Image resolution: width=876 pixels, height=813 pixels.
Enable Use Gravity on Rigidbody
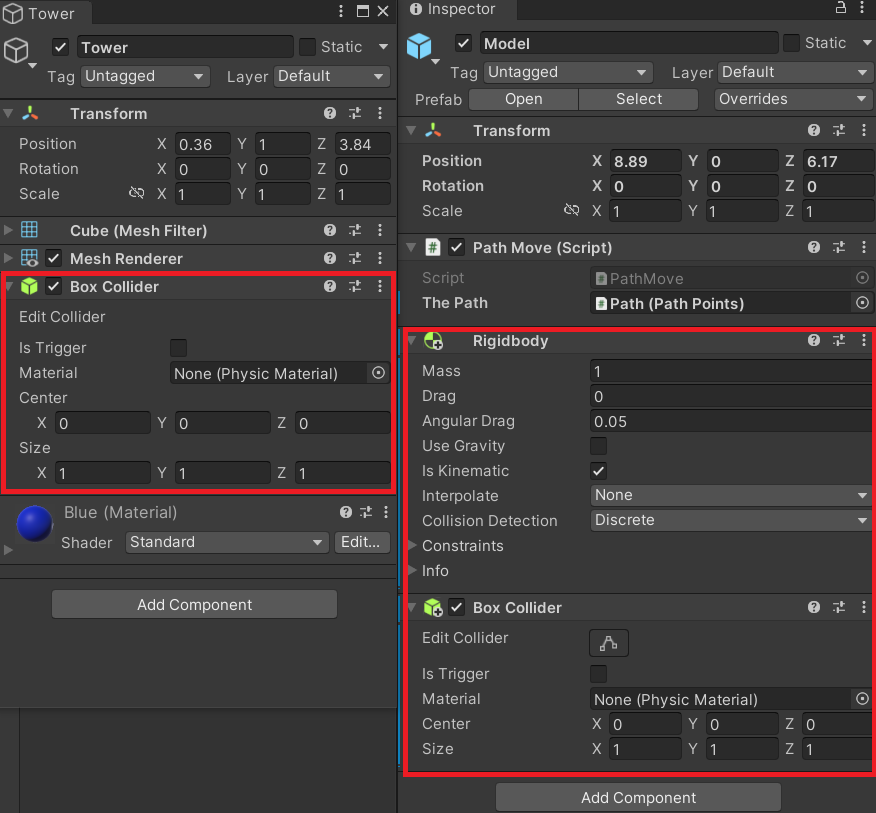[598, 446]
